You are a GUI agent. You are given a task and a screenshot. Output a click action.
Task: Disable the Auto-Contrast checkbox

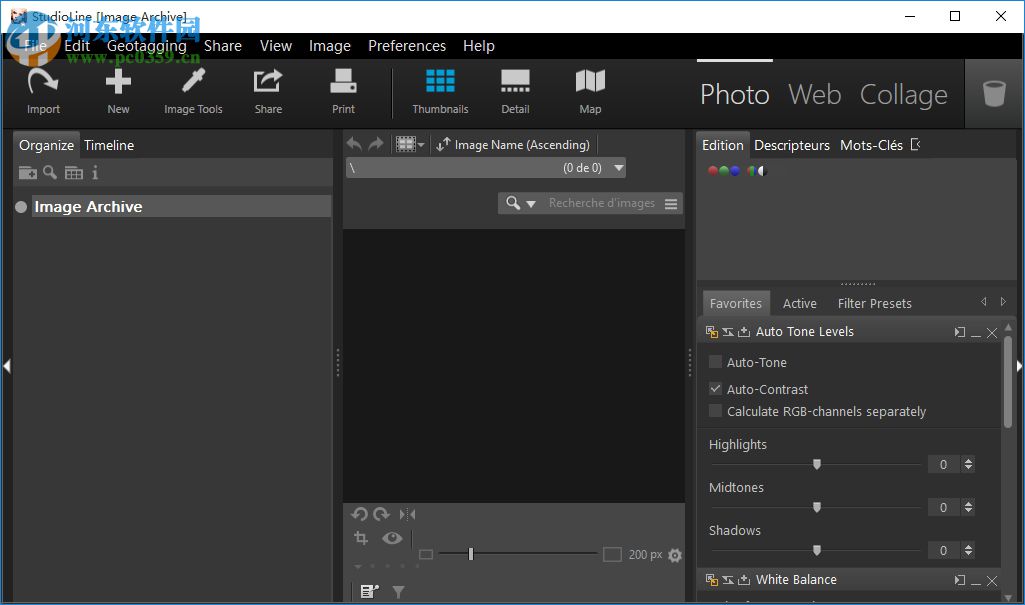(x=717, y=389)
